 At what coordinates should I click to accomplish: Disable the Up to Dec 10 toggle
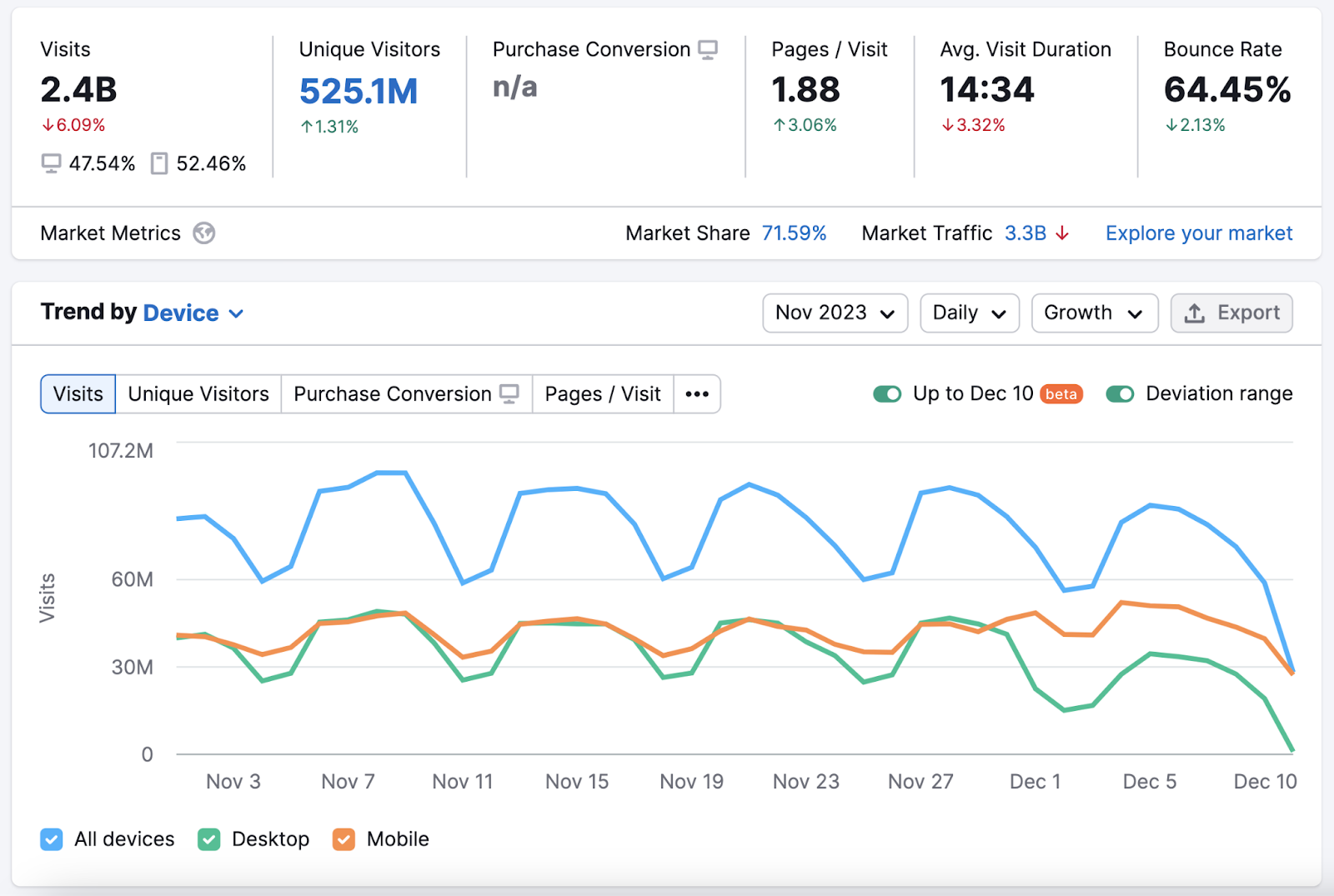(887, 393)
